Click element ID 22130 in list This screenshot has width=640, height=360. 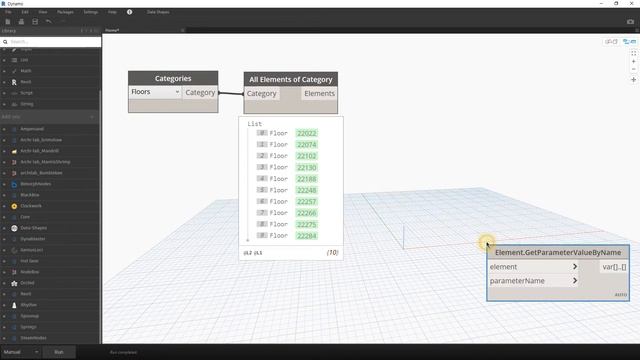pos(307,168)
